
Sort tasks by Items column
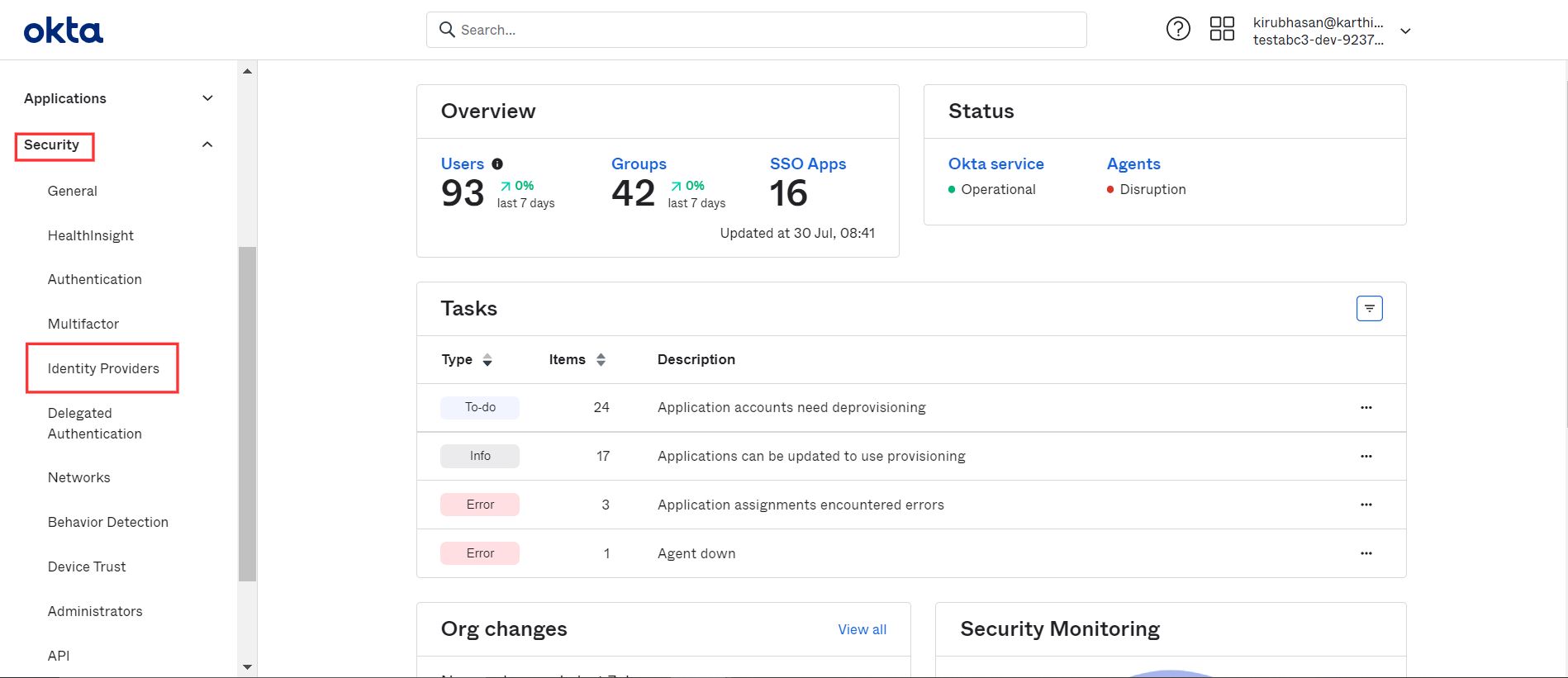pyautogui.click(x=601, y=360)
